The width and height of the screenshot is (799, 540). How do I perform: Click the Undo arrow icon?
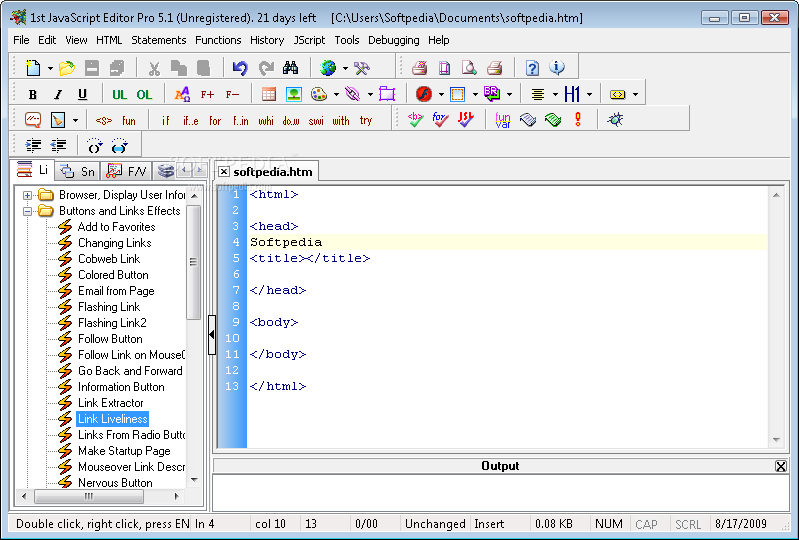coord(239,68)
